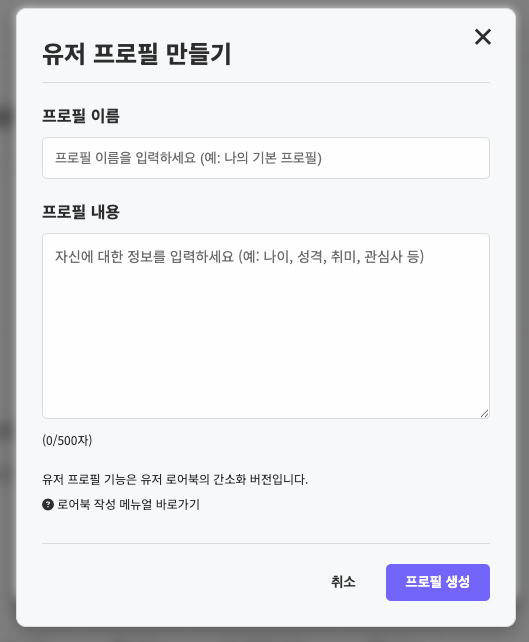Click the 유저 프로필 만들기 heading

point(137,54)
